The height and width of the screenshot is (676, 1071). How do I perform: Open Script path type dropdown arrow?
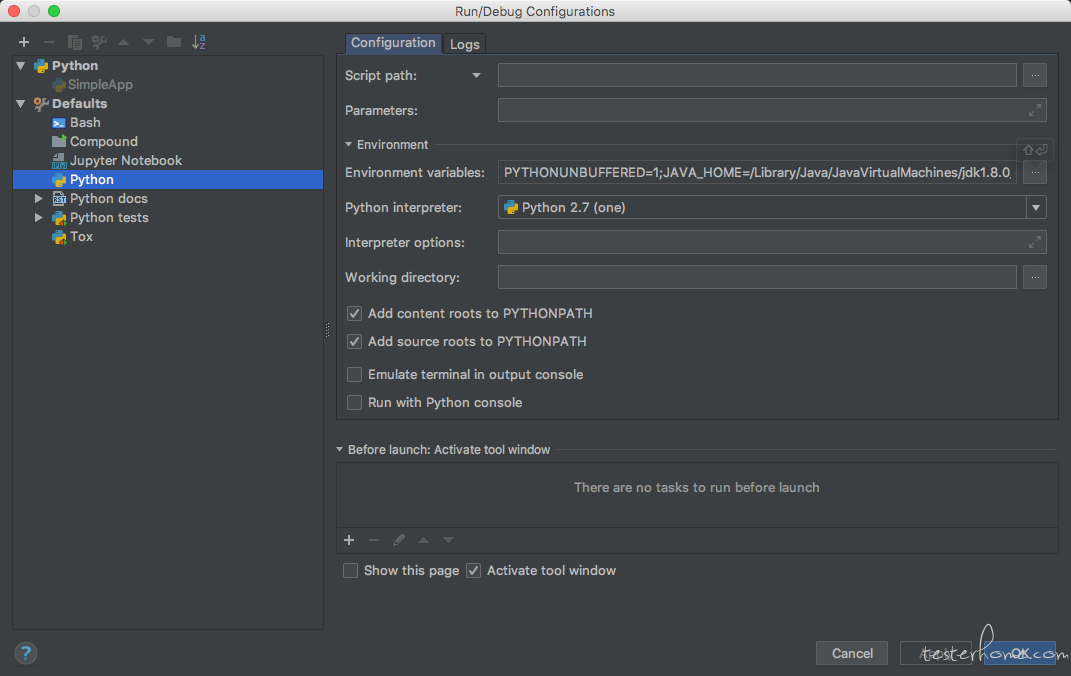coord(476,76)
